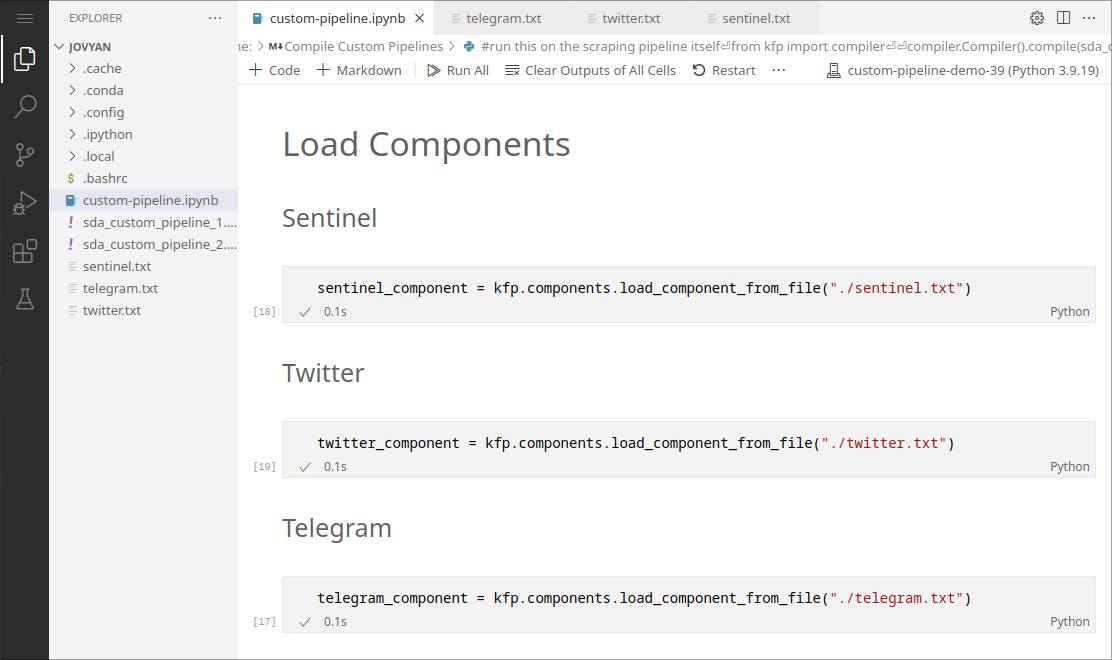Close the custom-pipeline.ipynb tab

[420, 18]
